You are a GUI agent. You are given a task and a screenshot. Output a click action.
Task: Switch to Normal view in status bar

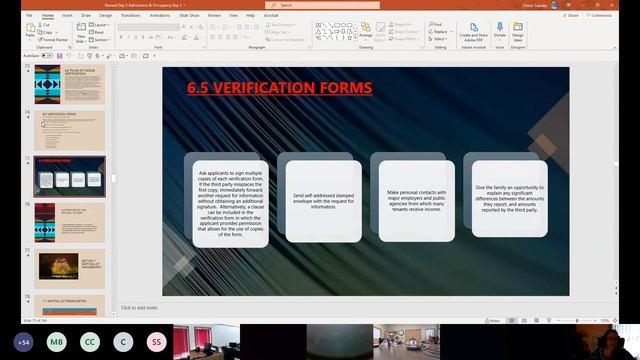511,321
